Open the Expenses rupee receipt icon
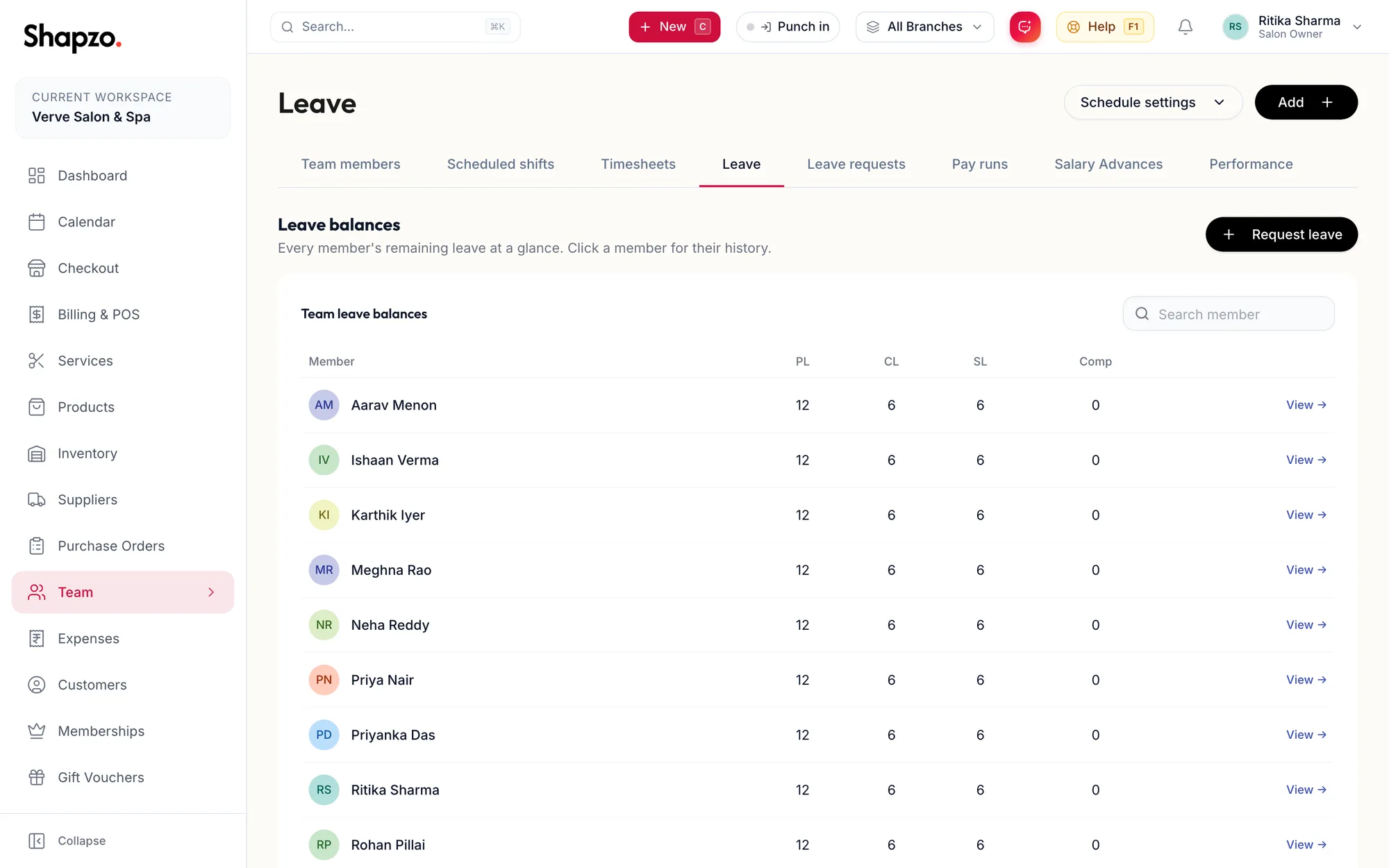This screenshot has height=868, width=1389. click(x=37, y=639)
